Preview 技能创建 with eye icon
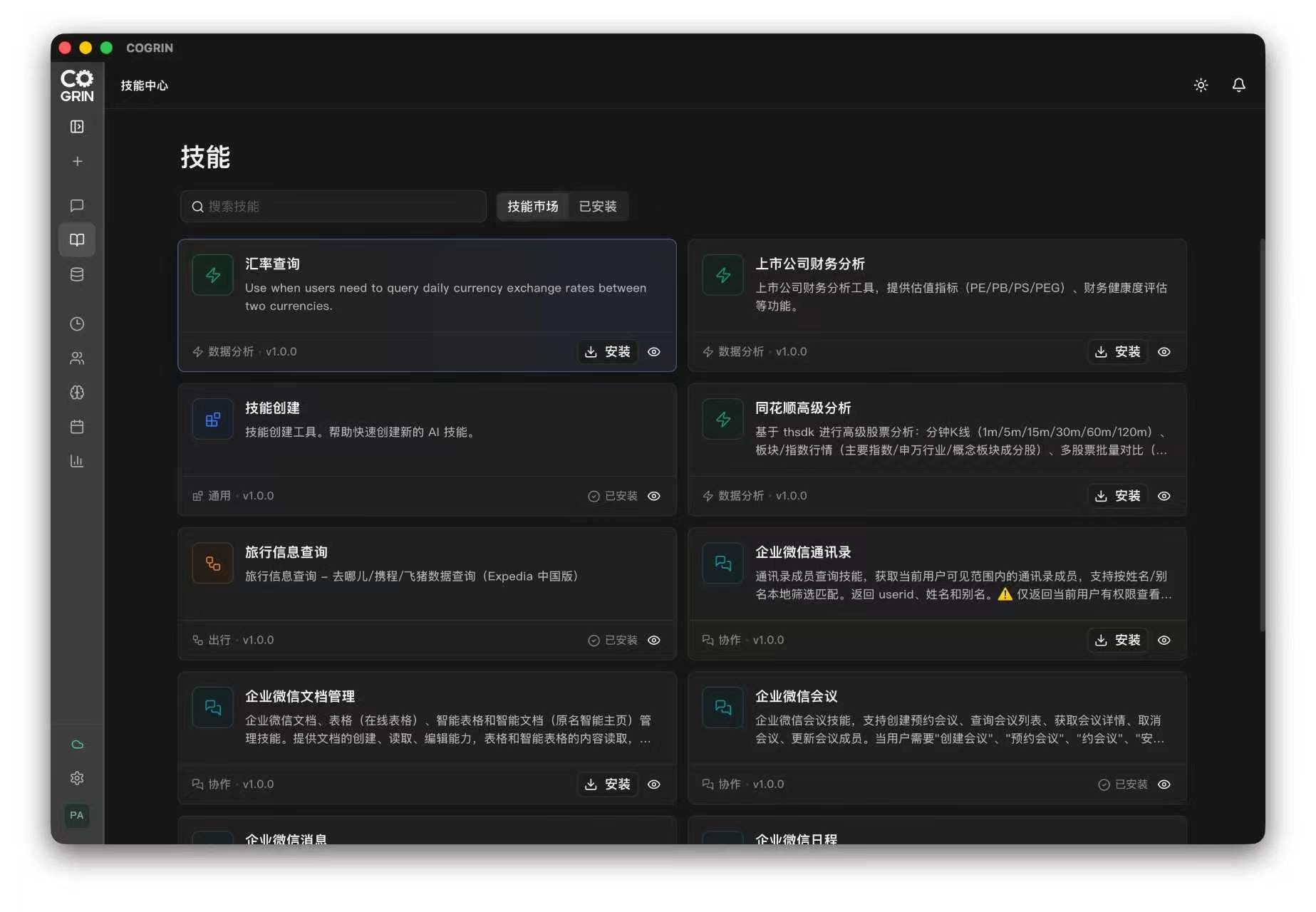Screen dimensions: 1316x912 (654, 496)
